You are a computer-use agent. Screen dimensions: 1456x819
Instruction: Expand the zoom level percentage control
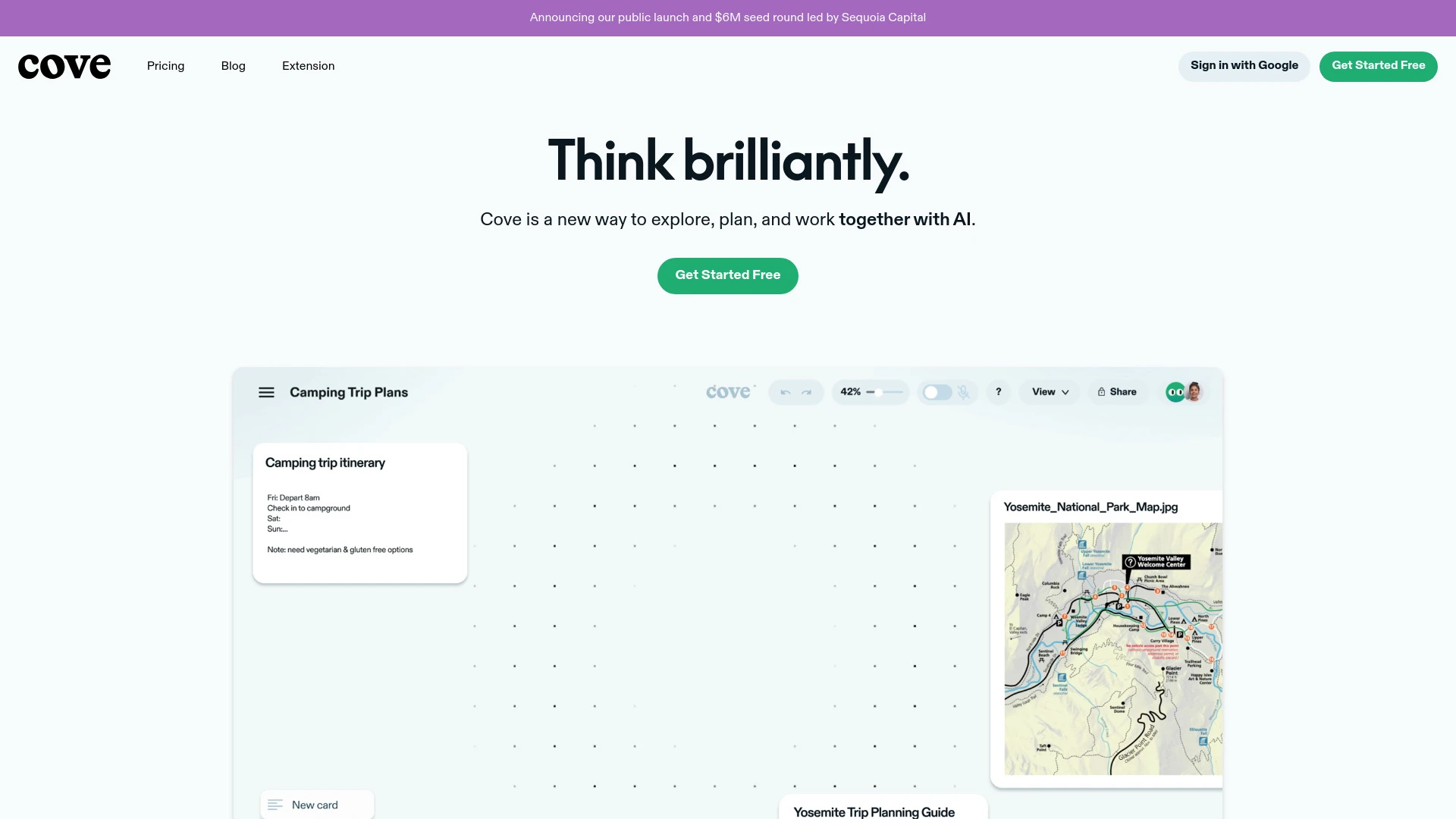(x=850, y=392)
